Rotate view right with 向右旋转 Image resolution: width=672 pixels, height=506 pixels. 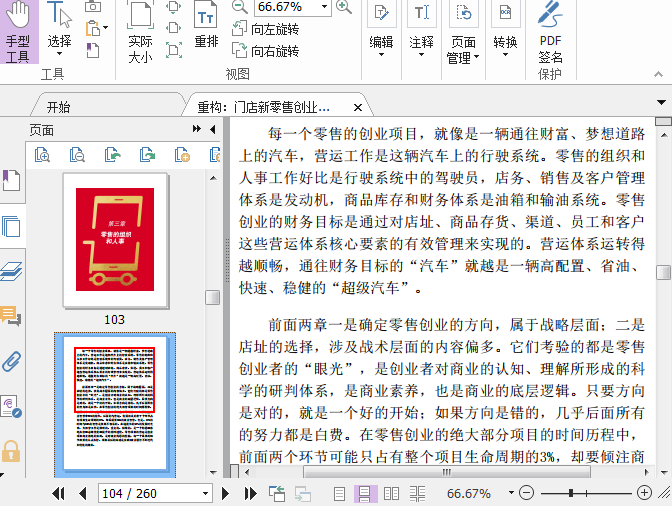point(266,51)
